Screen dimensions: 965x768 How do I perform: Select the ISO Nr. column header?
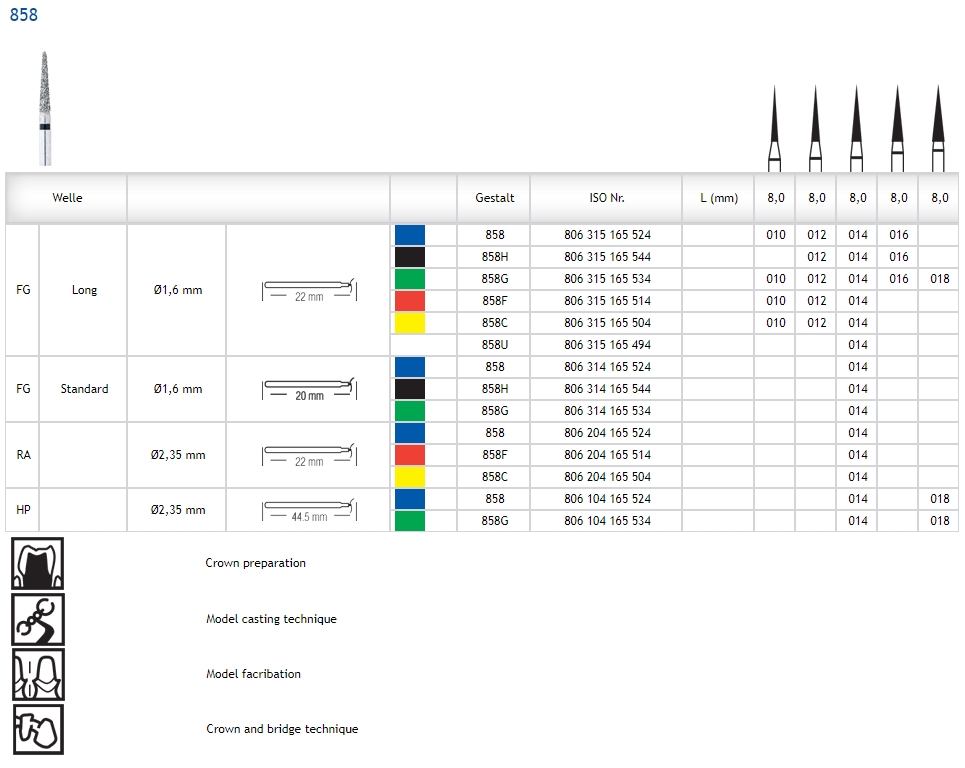click(x=607, y=198)
